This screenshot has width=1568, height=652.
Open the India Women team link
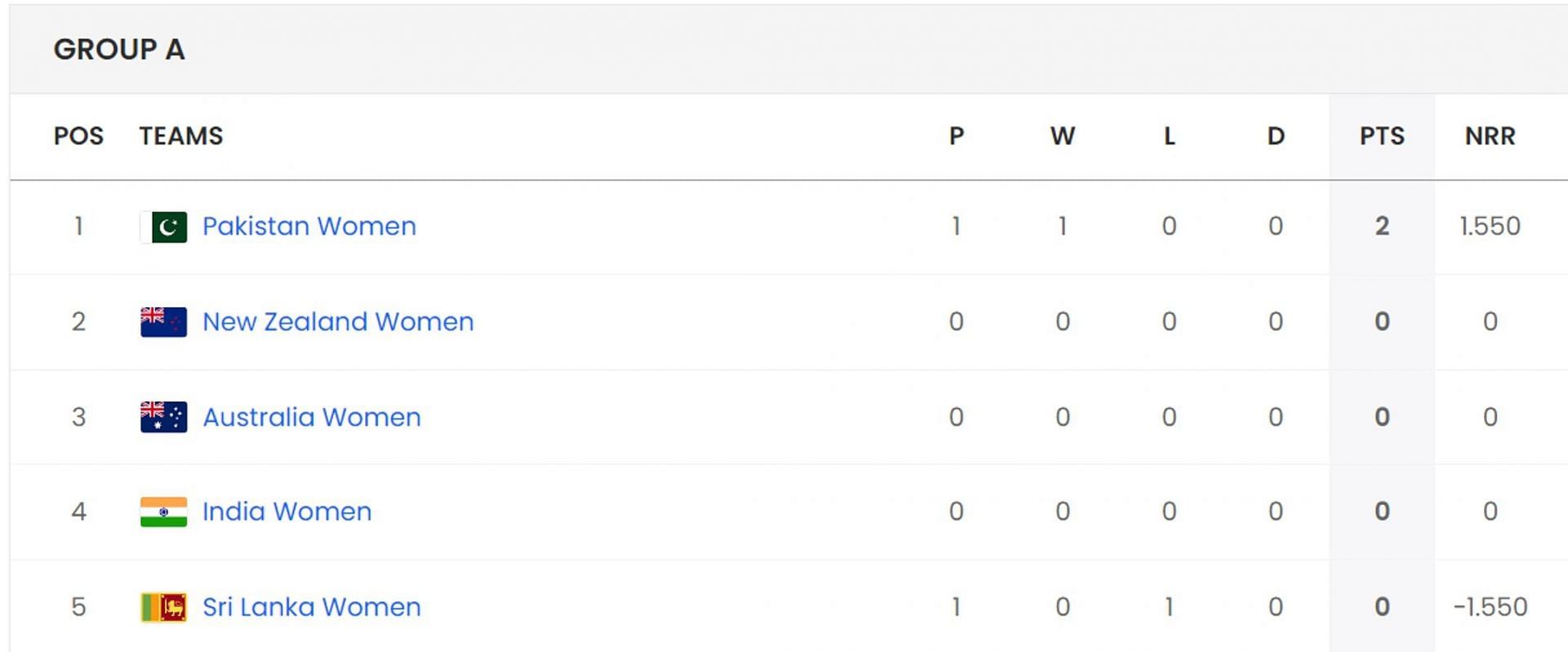pyautogui.click(x=287, y=511)
